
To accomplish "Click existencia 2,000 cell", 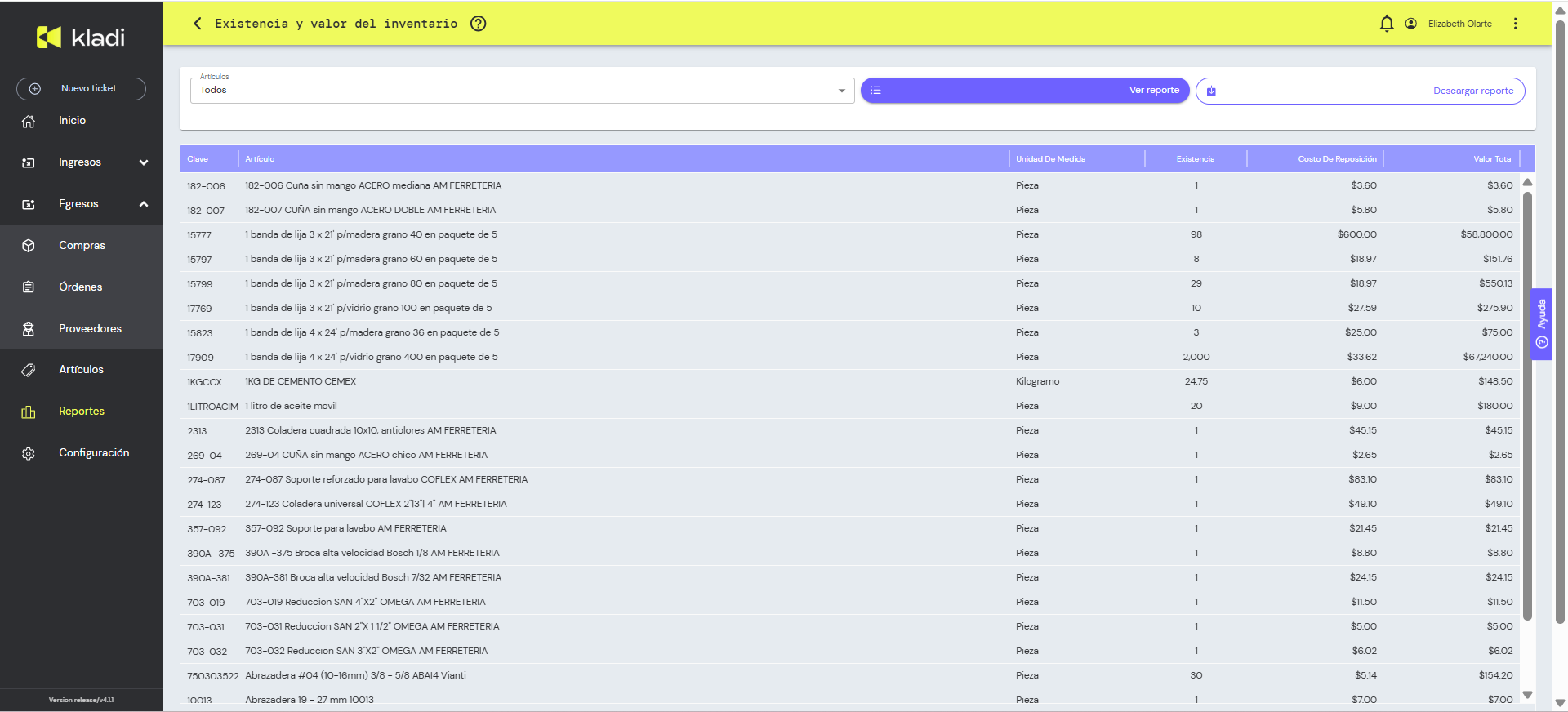I will (1196, 358).
